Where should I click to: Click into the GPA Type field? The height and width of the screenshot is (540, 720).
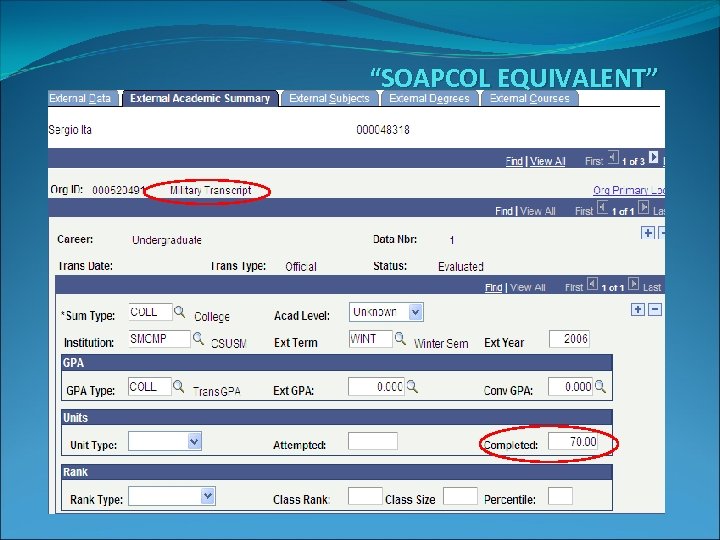[x=150, y=387]
